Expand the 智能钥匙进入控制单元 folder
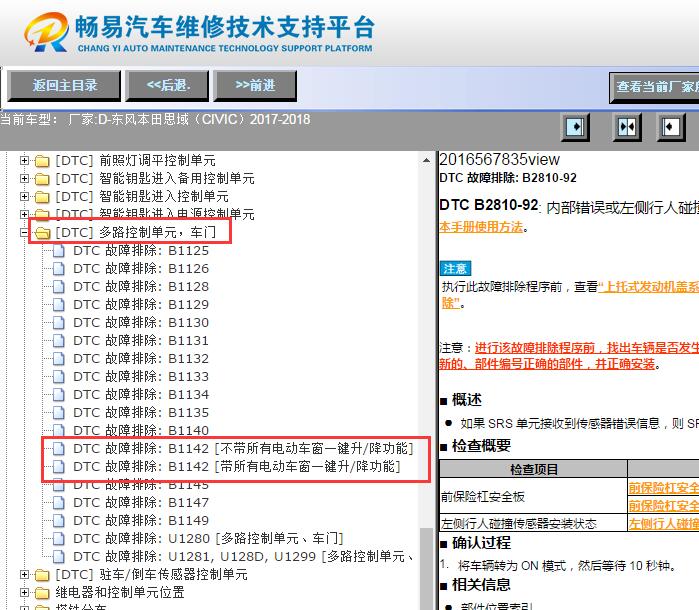The width and height of the screenshot is (699, 610). [x=25, y=196]
